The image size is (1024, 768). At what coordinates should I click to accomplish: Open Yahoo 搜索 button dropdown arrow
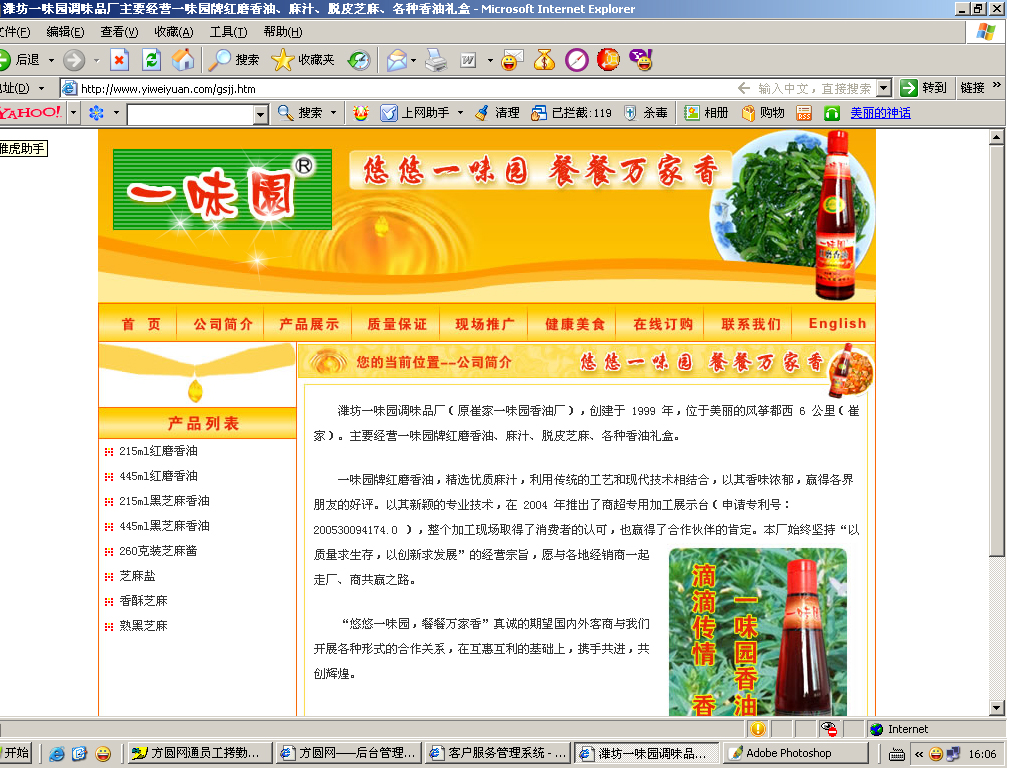point(334,113)
